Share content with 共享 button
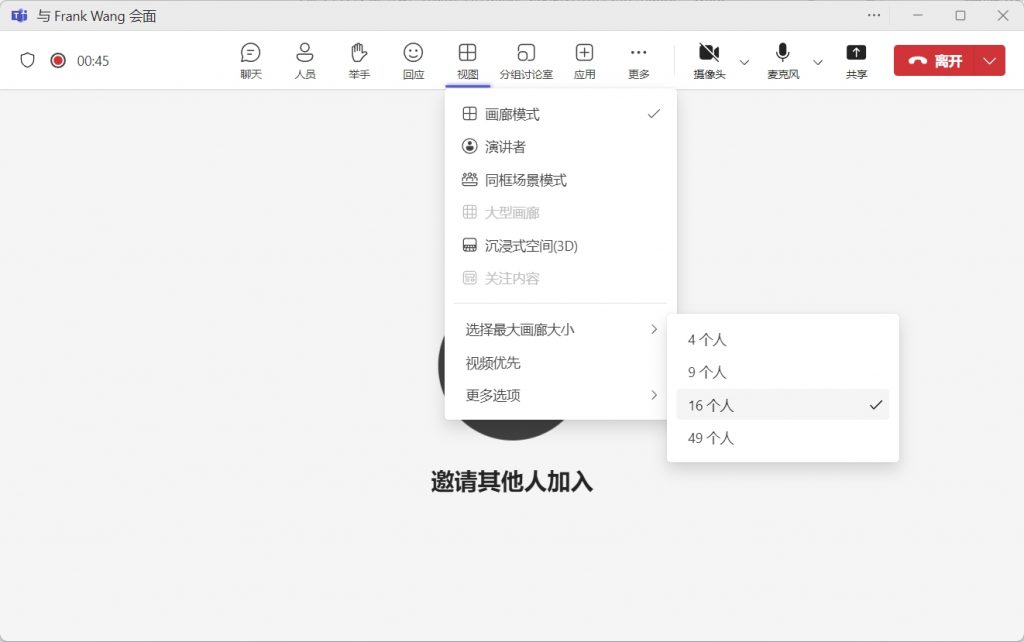The image size is (1024, 642). point(856,61)
